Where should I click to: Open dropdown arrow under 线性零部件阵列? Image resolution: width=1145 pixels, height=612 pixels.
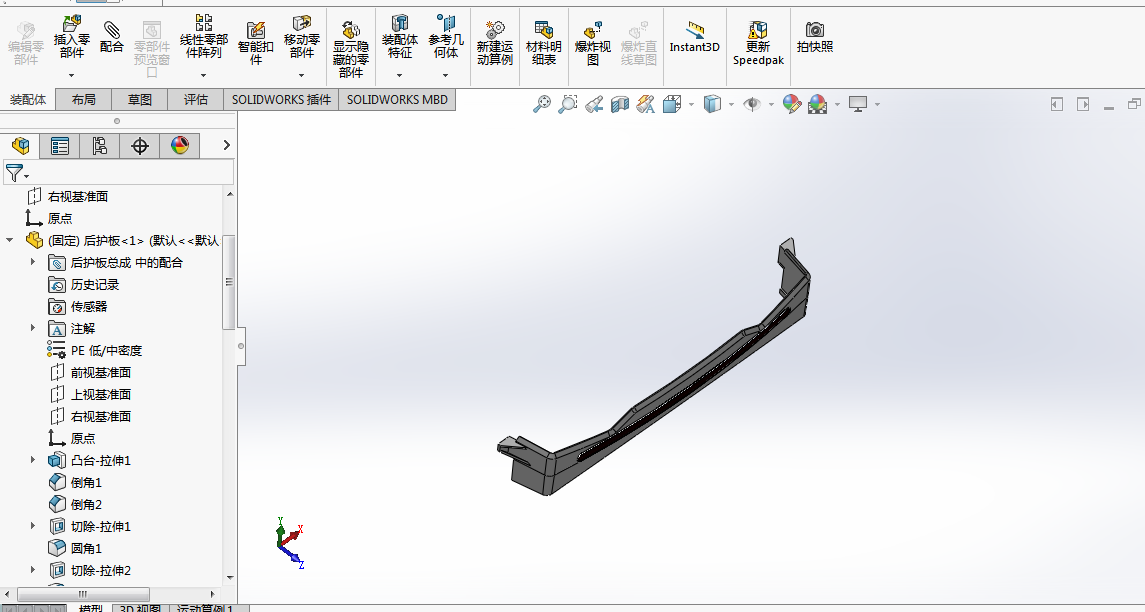(204, 75)
